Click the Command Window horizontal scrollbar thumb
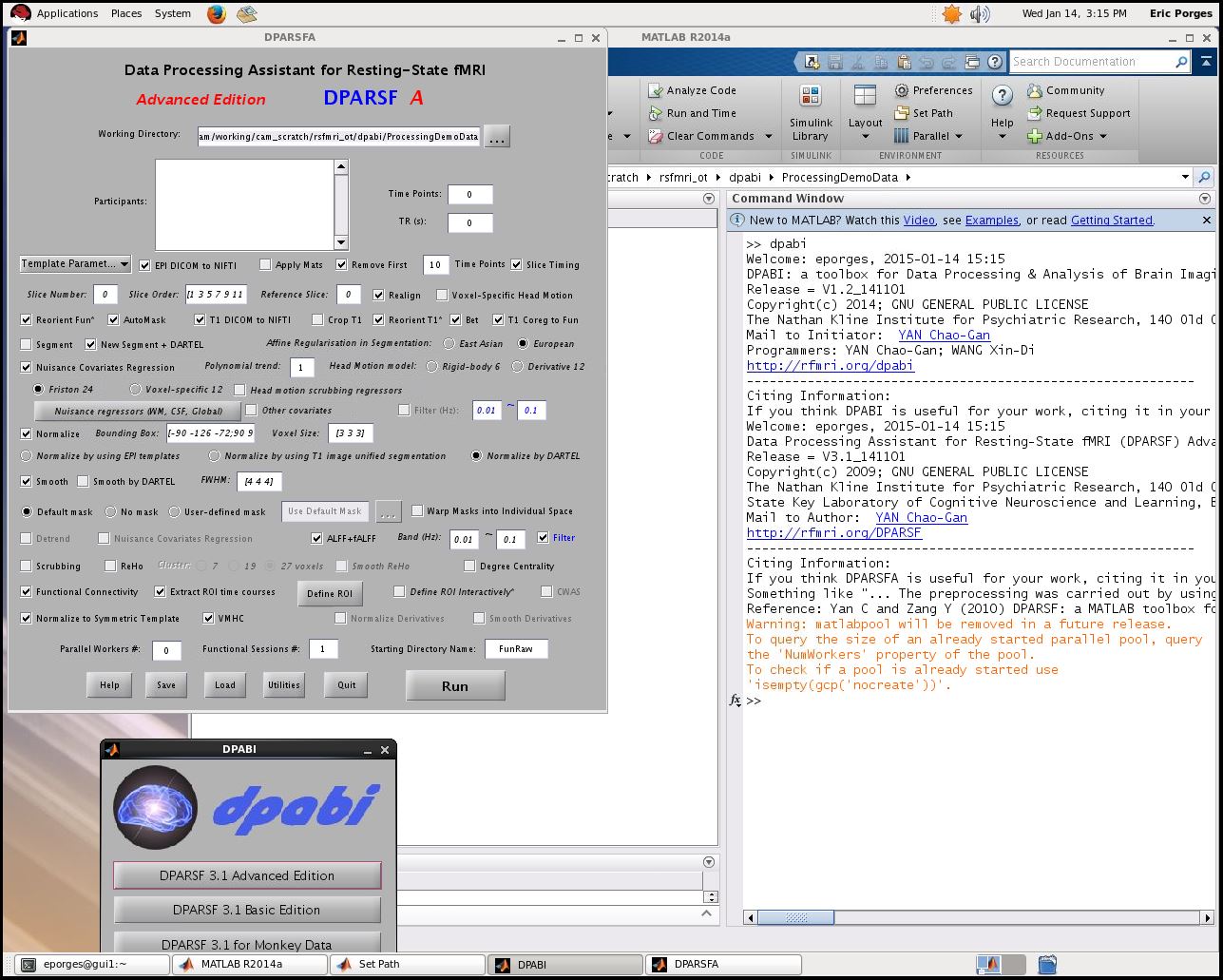Viewport: 1223px width, 980px height. point(796,917)
